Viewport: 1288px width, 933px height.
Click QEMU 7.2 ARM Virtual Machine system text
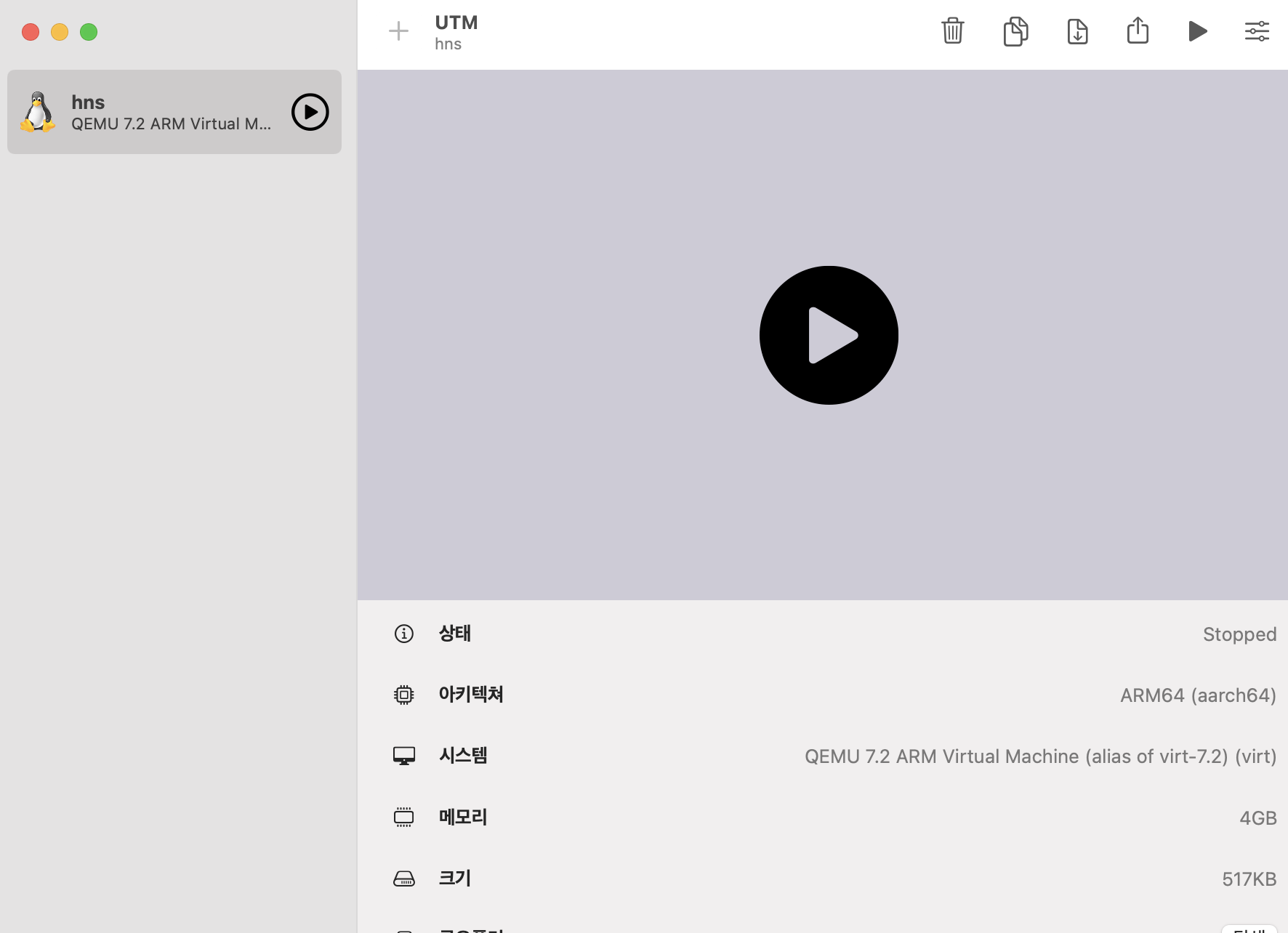[x=1040, y=756]
